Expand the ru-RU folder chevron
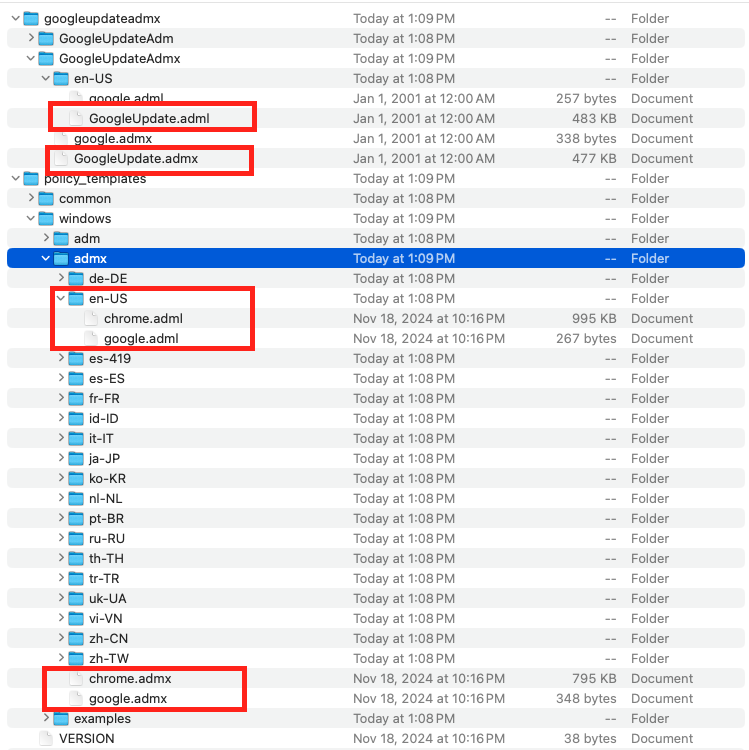The width and height of the screenshot is (749, 750). click(61, 538)
